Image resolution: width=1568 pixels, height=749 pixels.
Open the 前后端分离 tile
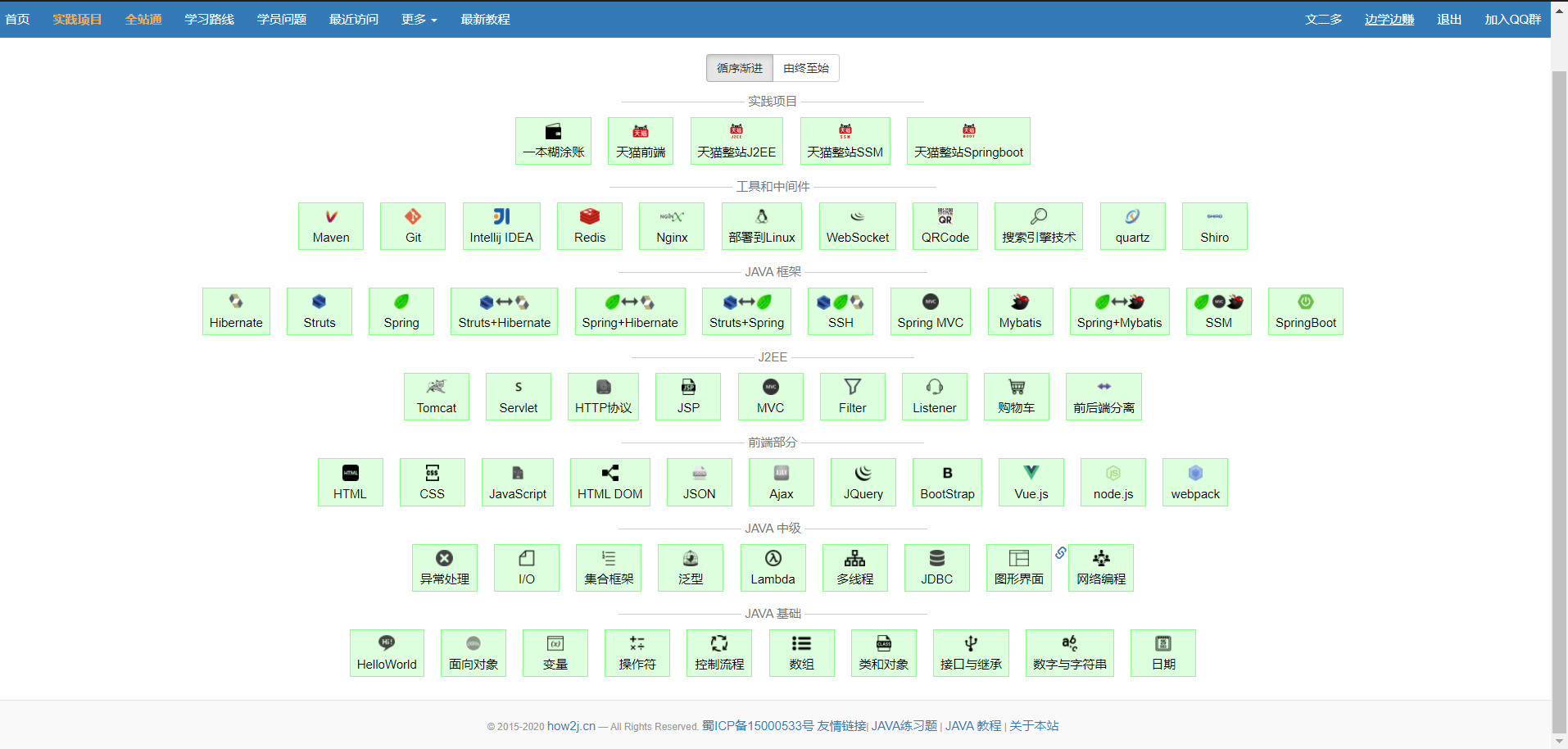pos(1103,397)
